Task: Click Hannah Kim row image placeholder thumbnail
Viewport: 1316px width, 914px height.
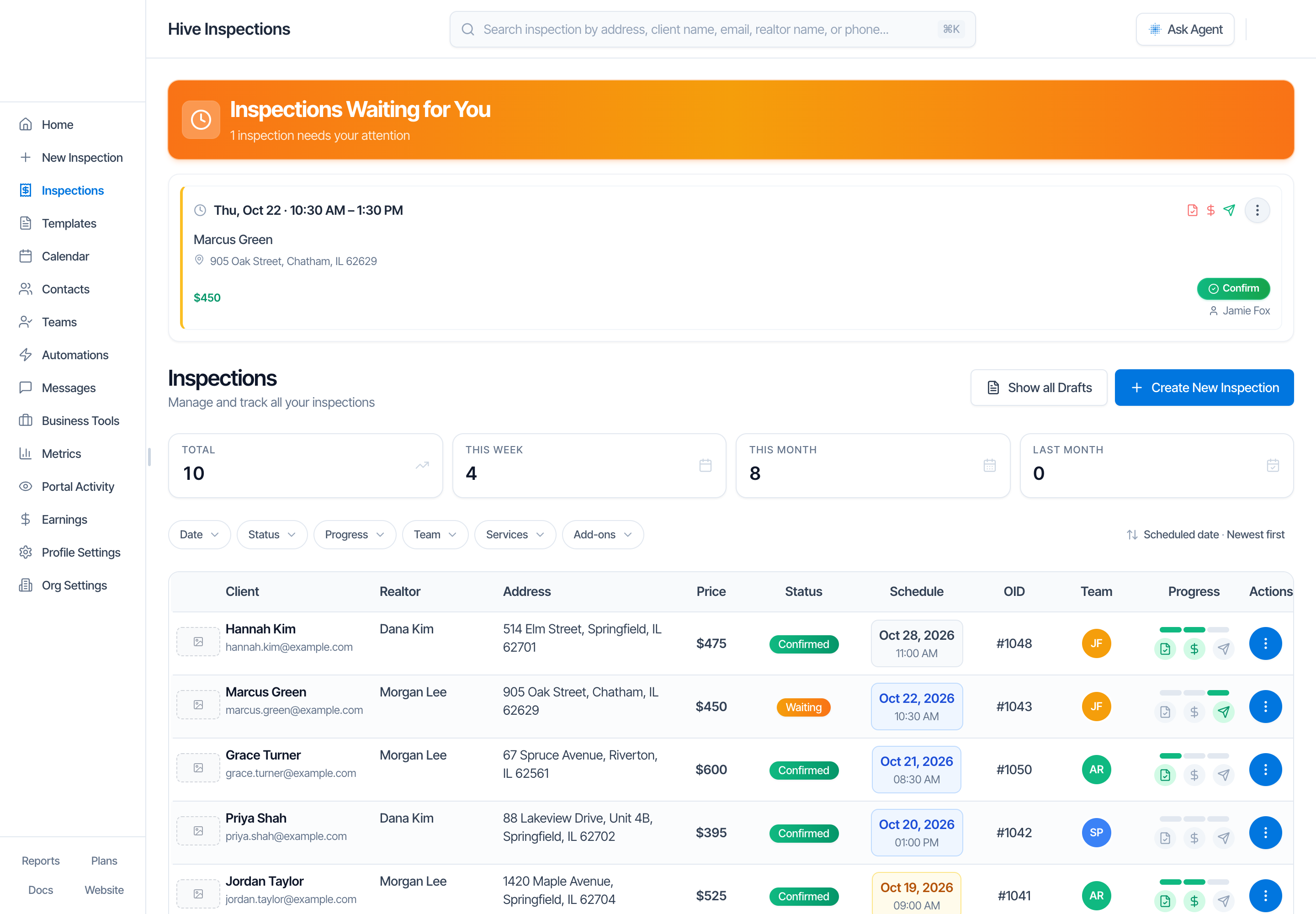Action: (x=198, y=642)
